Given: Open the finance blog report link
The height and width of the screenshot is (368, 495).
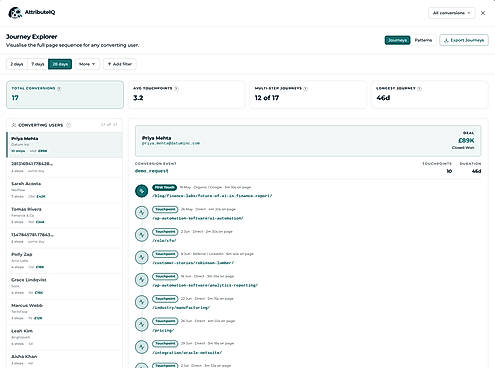Looking at the screenshot, I should [212, 196].
